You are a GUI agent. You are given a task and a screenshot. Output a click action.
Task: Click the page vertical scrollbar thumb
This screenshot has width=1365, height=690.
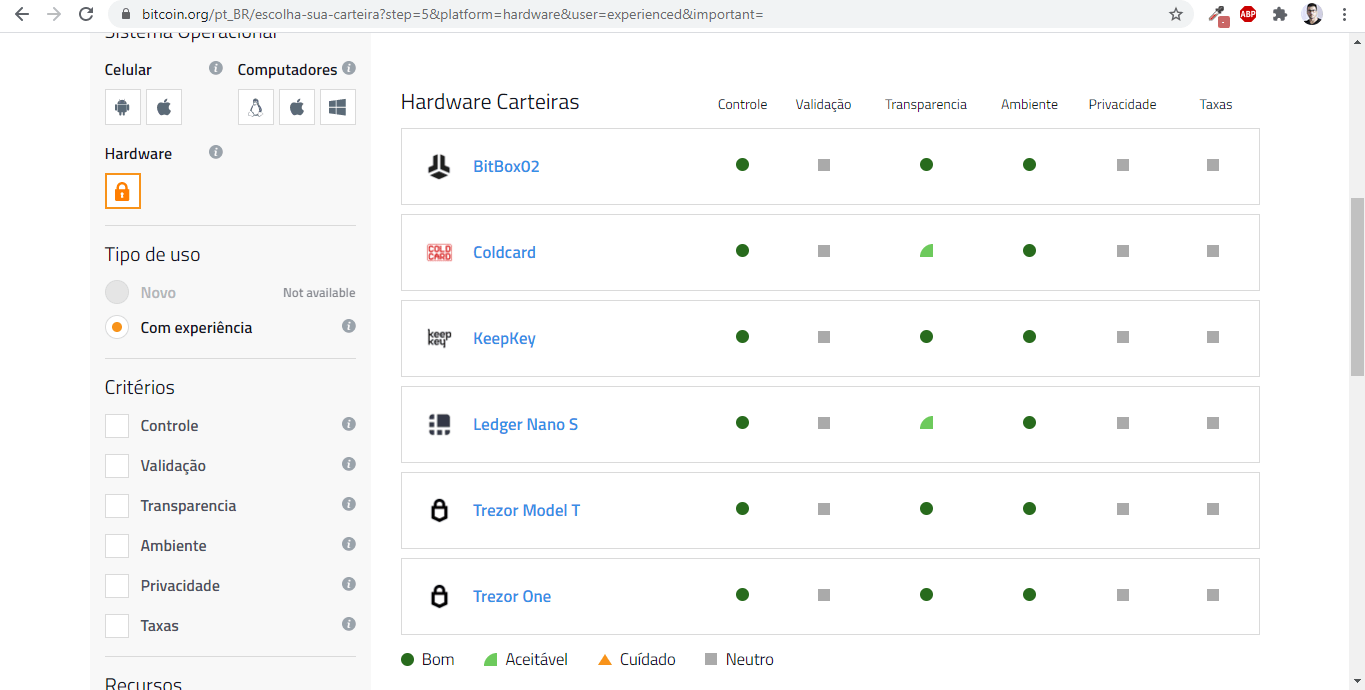(1357, 285)
